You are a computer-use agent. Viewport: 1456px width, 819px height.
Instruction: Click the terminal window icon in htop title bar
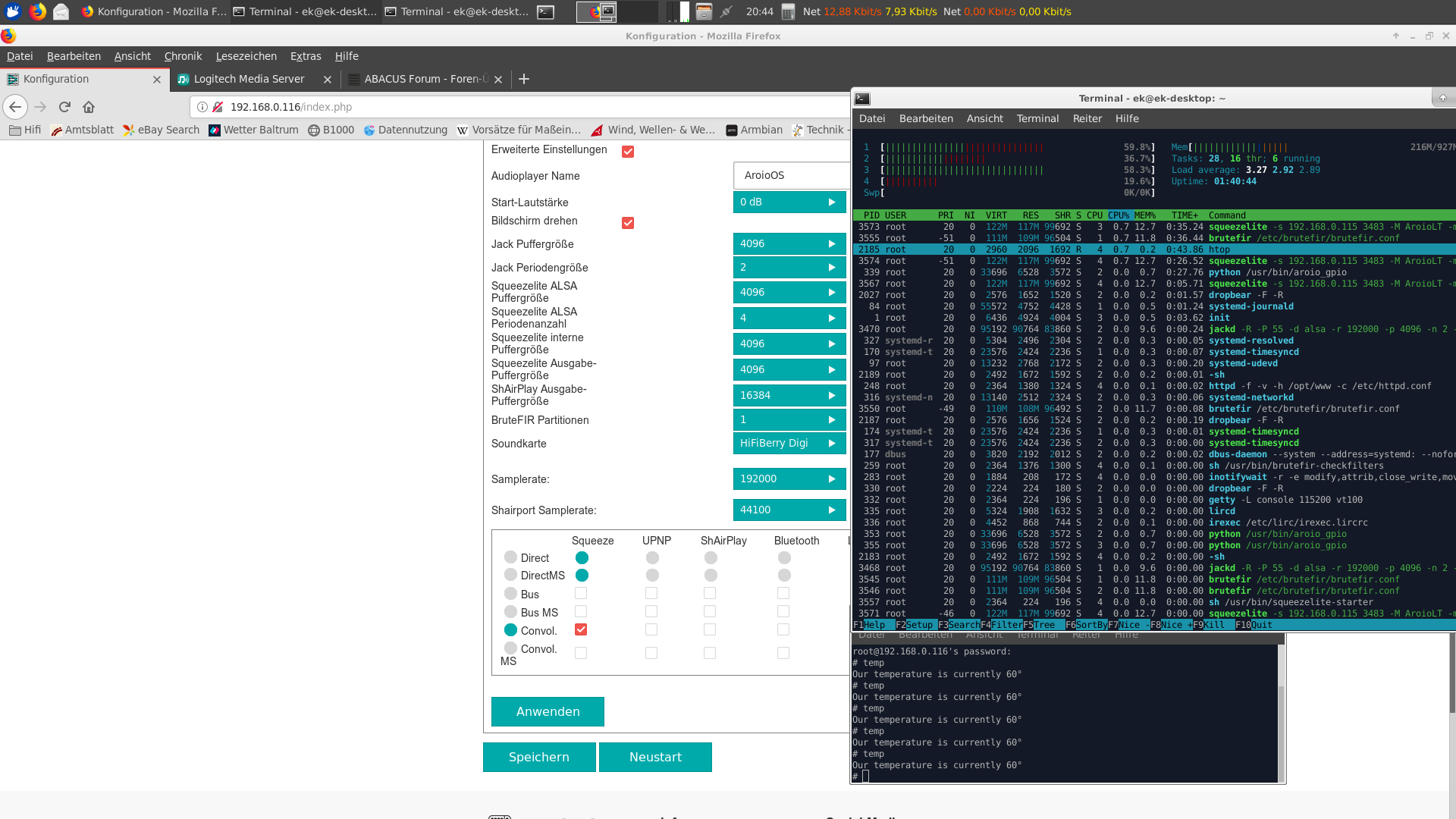coord(862,99)
